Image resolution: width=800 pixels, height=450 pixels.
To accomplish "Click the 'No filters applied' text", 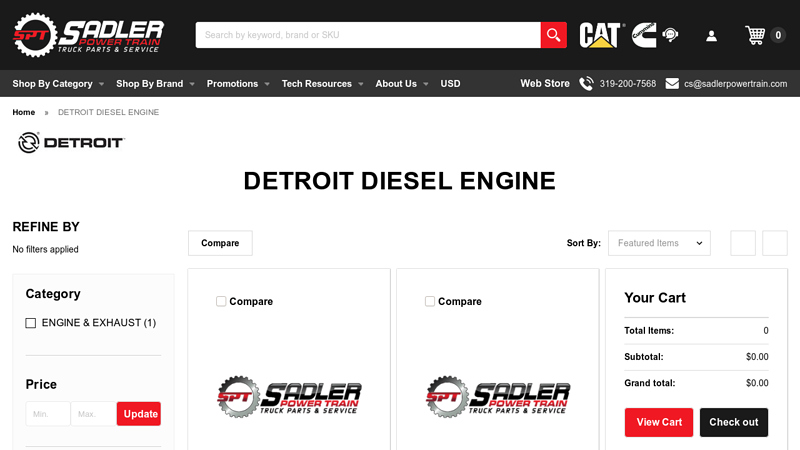I will pos(45,249).
